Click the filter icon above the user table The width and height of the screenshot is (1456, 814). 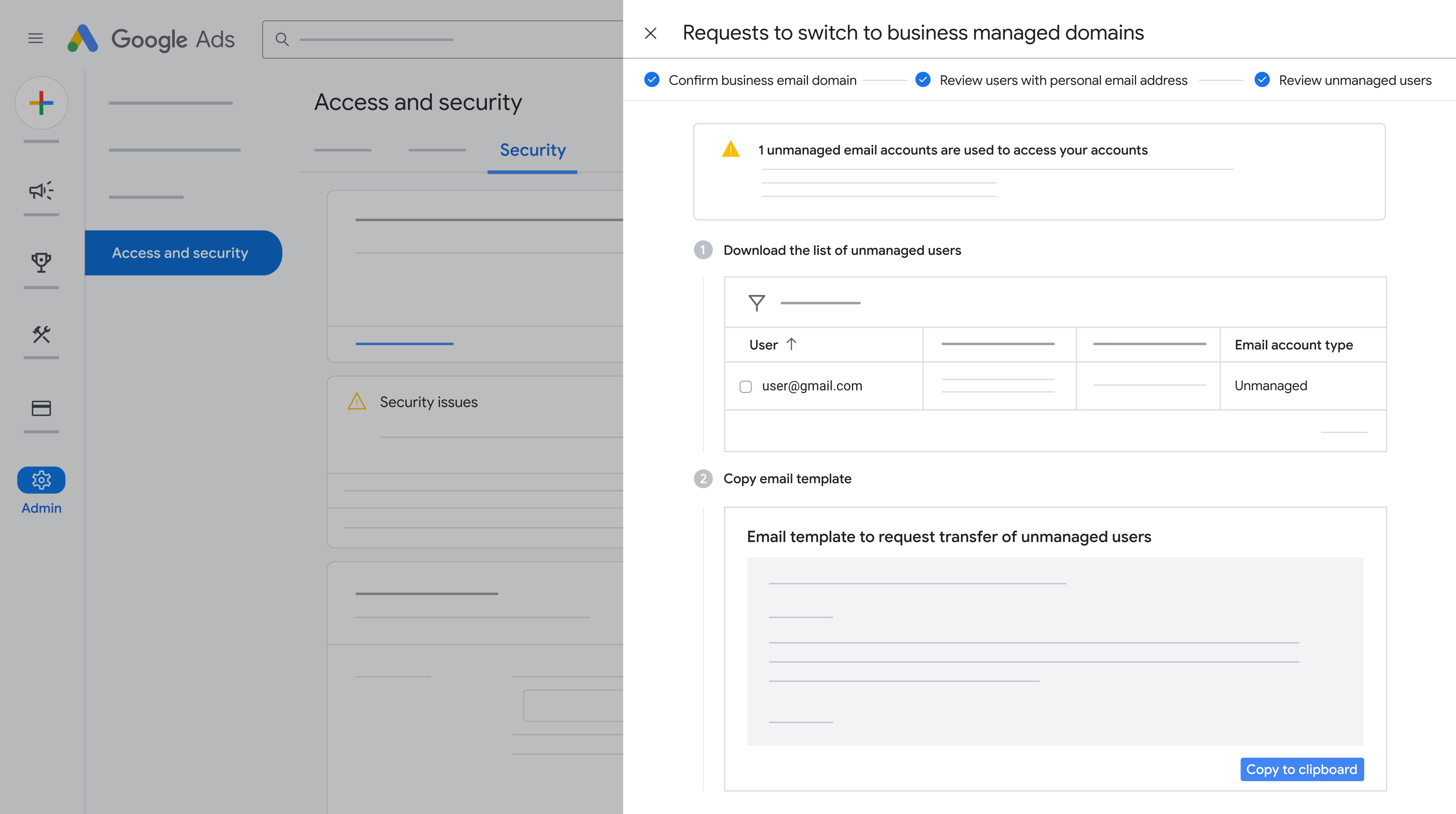click(756, 302)
